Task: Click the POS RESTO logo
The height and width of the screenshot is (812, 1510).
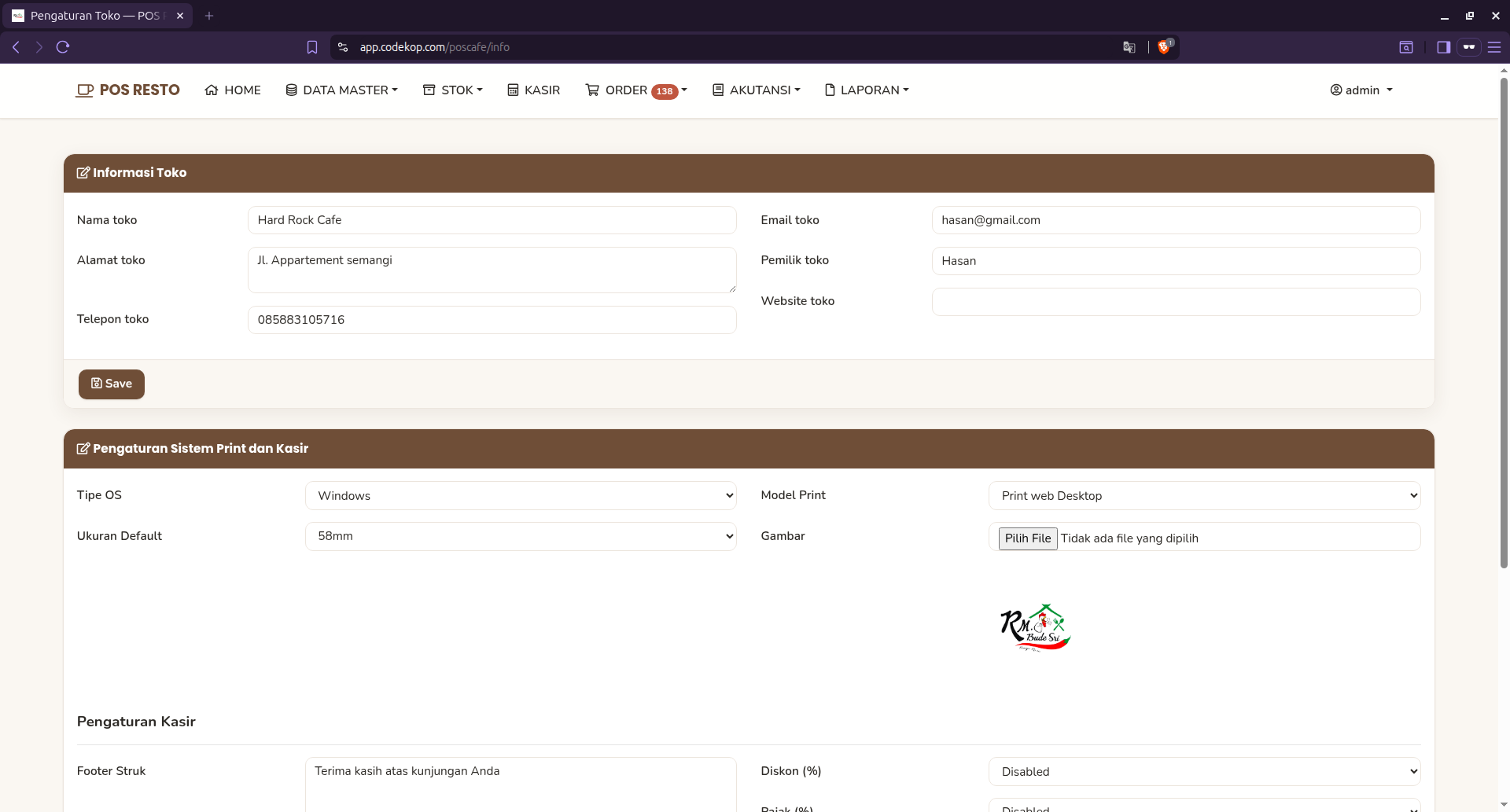Action: point(127,90)
